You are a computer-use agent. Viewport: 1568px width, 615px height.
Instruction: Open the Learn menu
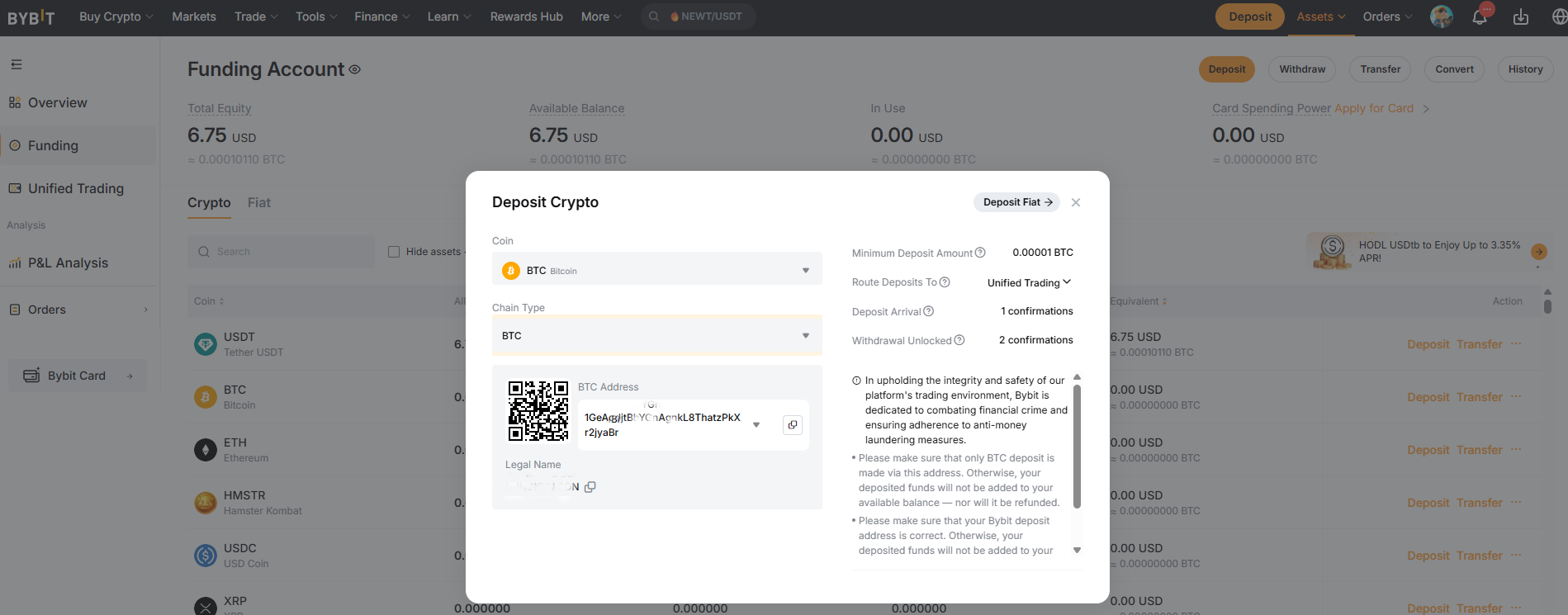point(449,17)
